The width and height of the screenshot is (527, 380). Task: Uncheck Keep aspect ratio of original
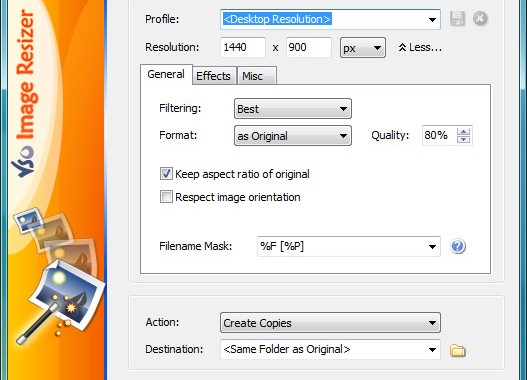coord(166,174)
